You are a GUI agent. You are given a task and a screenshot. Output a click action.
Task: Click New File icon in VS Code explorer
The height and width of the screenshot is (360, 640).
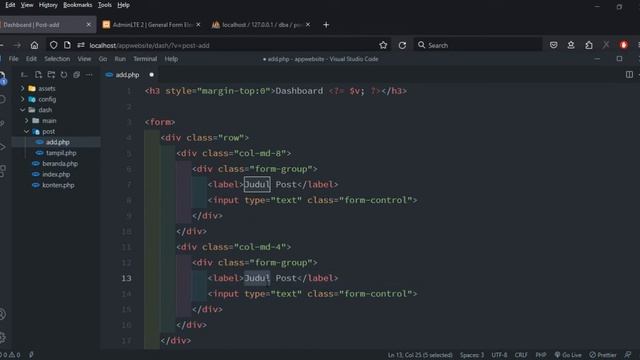(38, 75)
